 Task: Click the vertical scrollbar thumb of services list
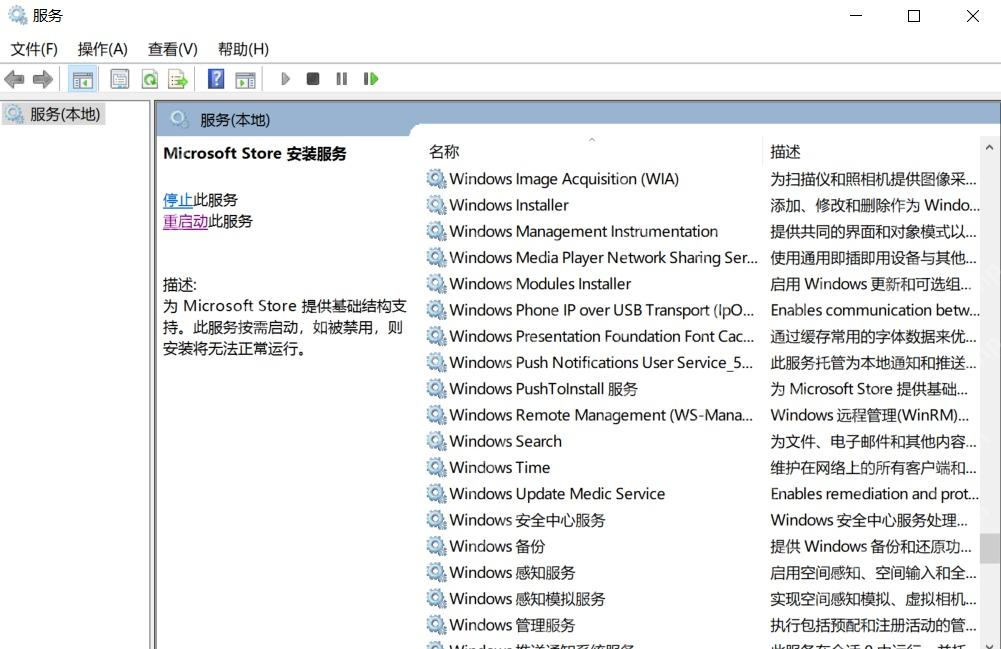tap(990, 549)
